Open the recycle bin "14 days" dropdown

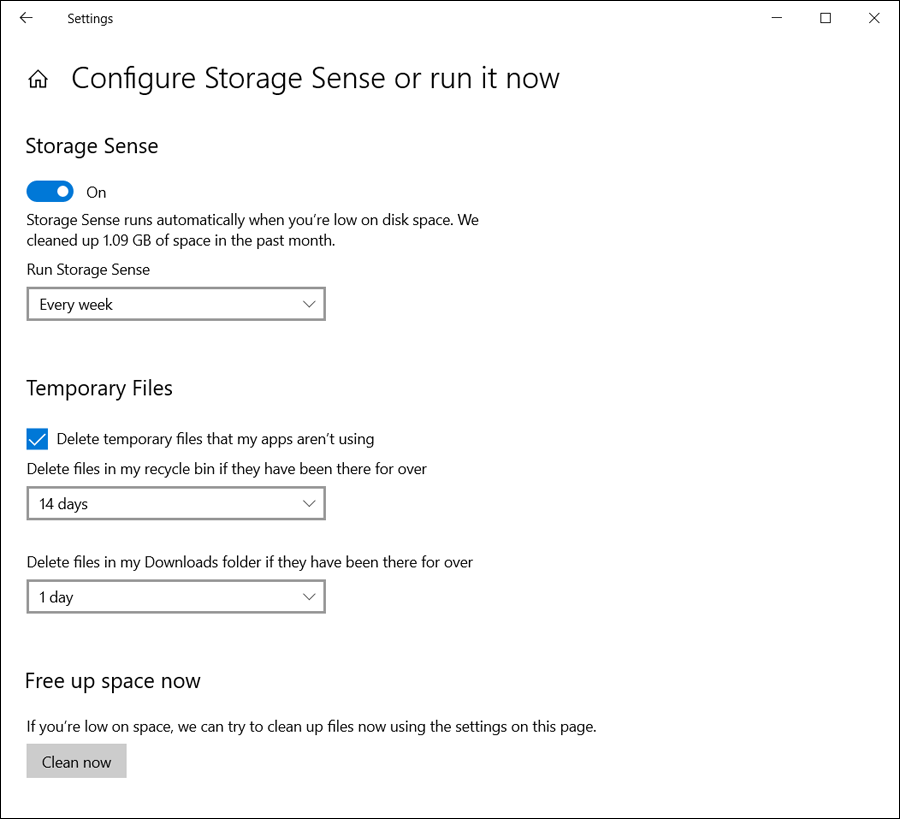pyautogui.click(x=175, y=504)
